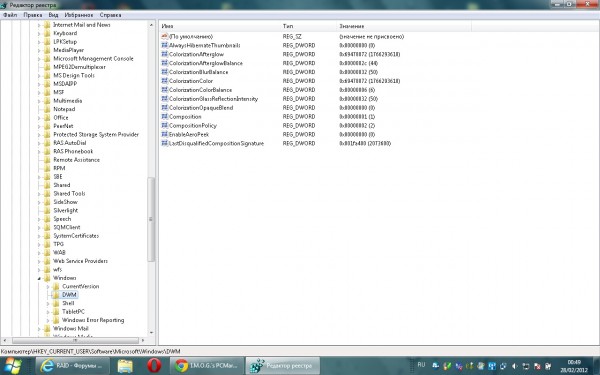Click the PeerNet folder icon
600x375 pixels.
point(47,126)
